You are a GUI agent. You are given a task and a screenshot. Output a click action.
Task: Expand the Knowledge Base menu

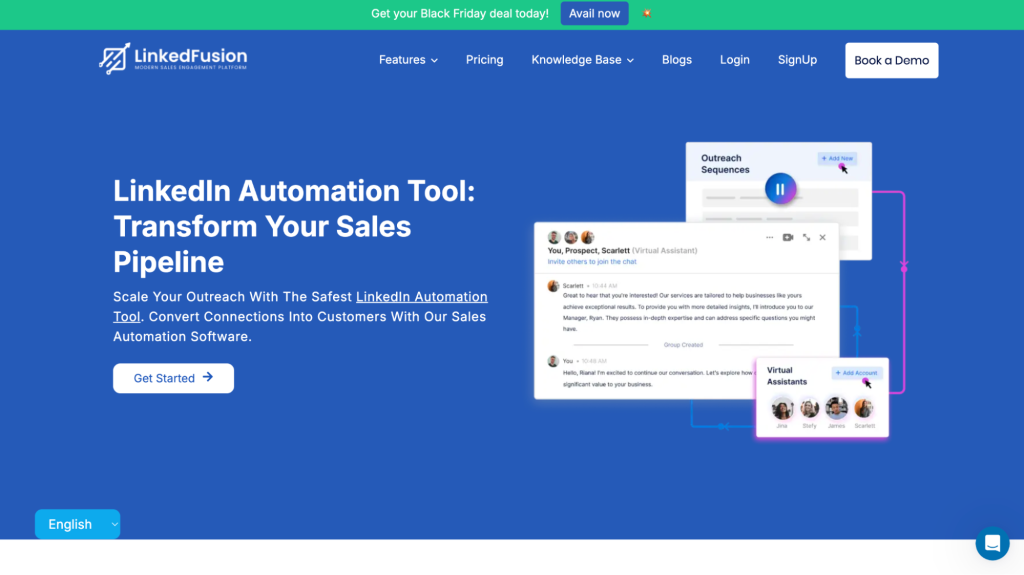[583, 59]
